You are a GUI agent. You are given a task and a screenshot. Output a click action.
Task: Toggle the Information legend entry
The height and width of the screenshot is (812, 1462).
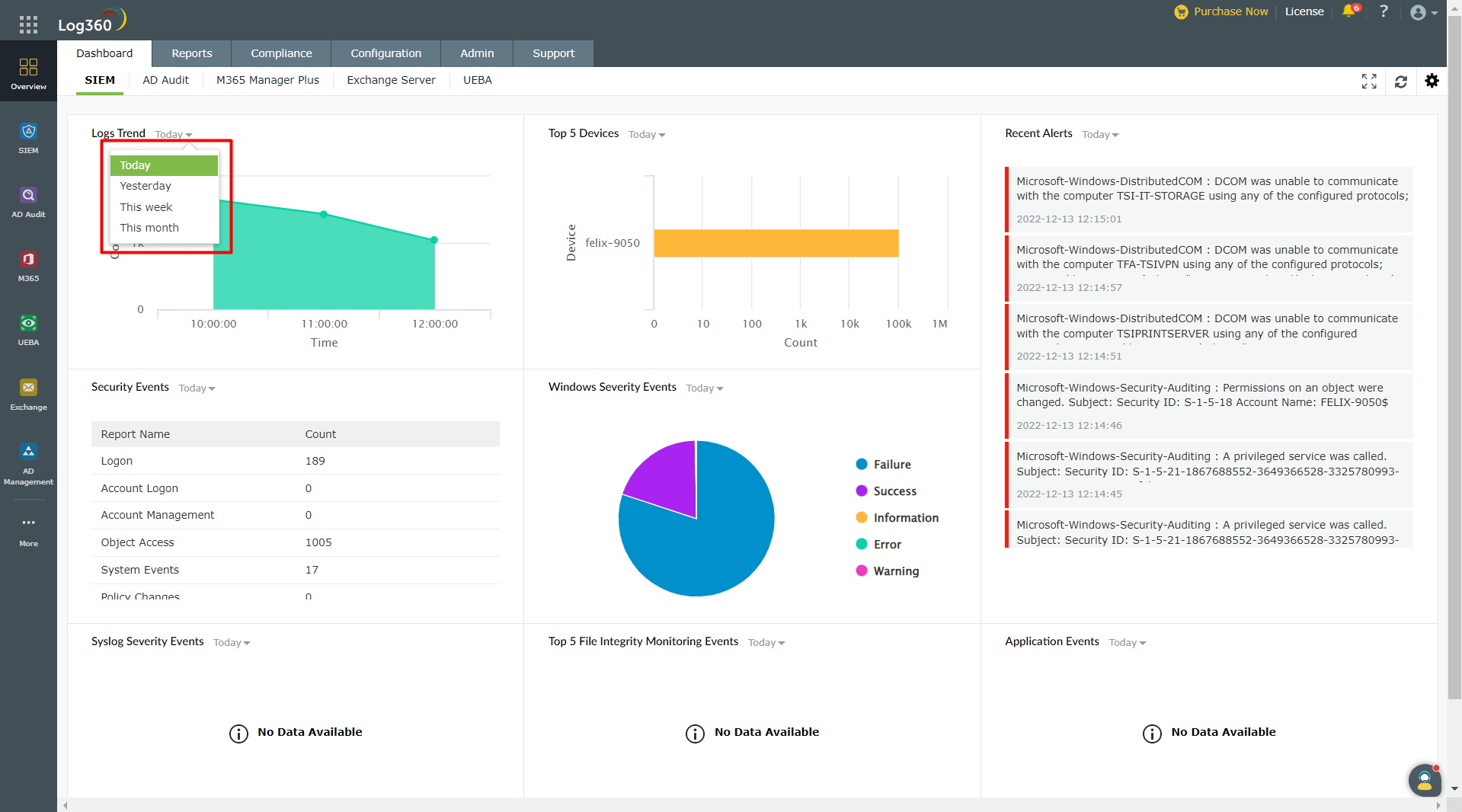coord(897,518)
